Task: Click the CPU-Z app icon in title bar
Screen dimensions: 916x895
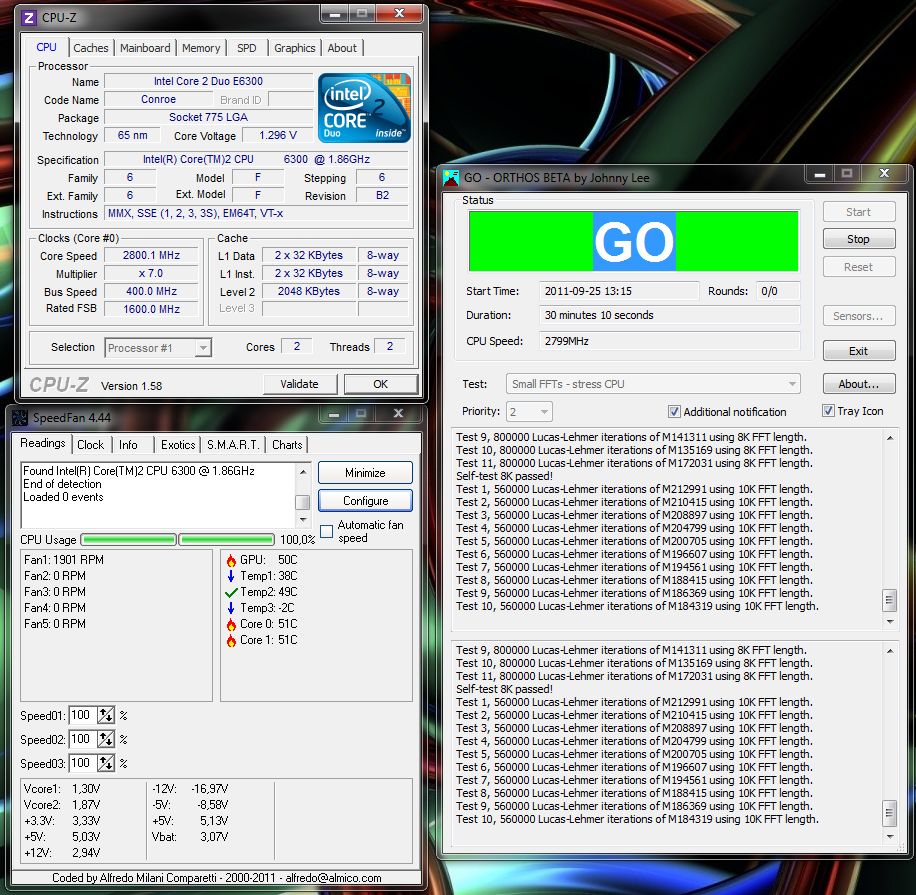Action: coord(28,18)
